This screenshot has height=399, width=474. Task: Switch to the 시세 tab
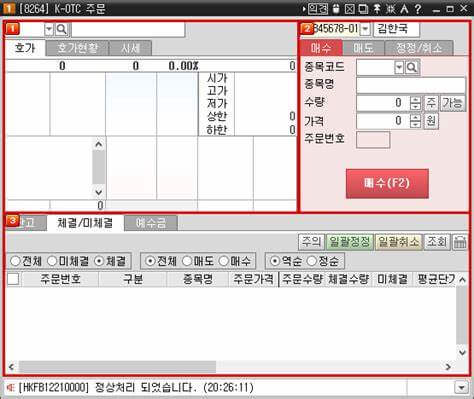click(x=130, y=48)
